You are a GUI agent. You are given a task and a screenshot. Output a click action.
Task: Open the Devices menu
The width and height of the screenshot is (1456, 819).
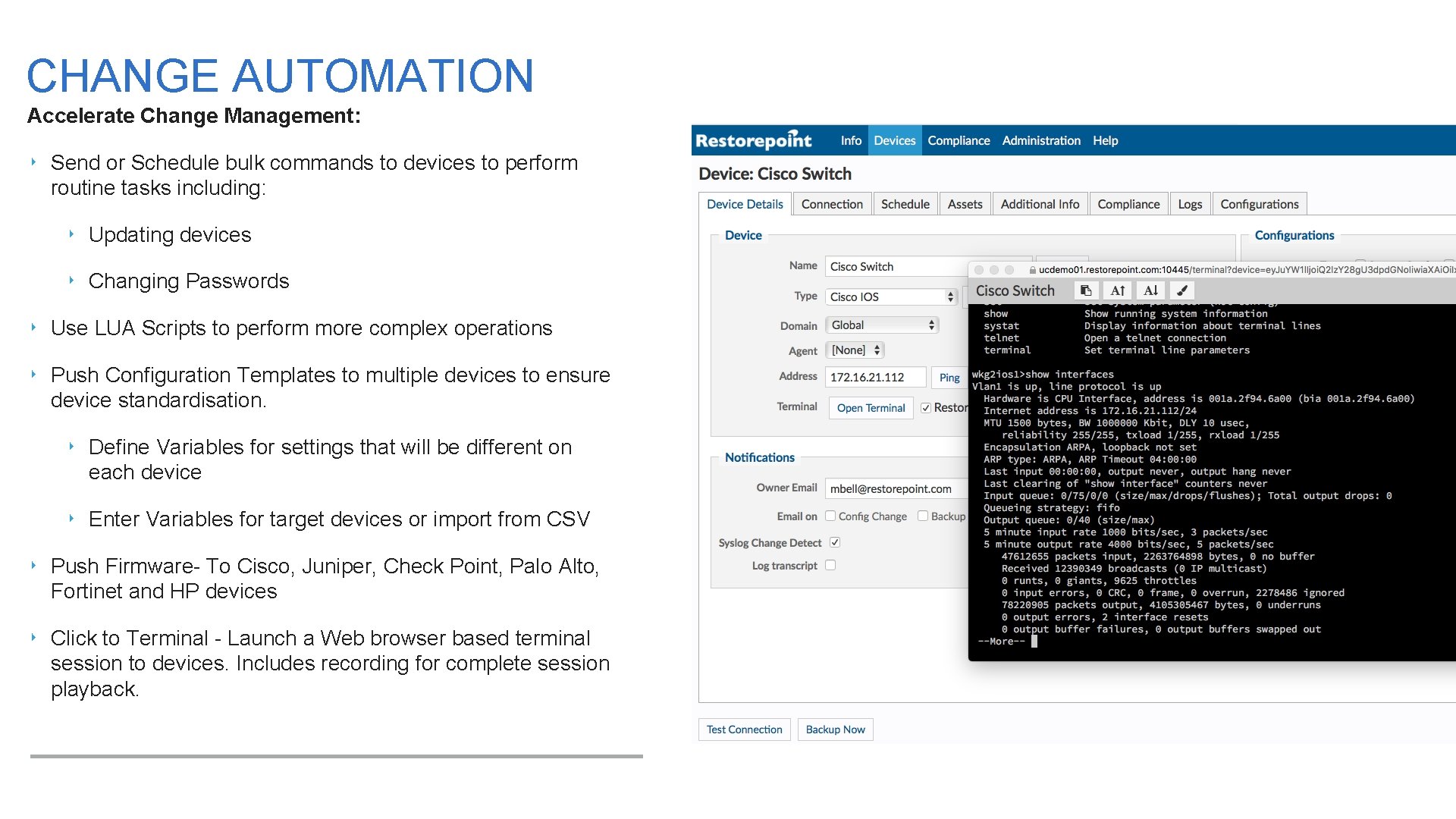(x=895, y=140)
